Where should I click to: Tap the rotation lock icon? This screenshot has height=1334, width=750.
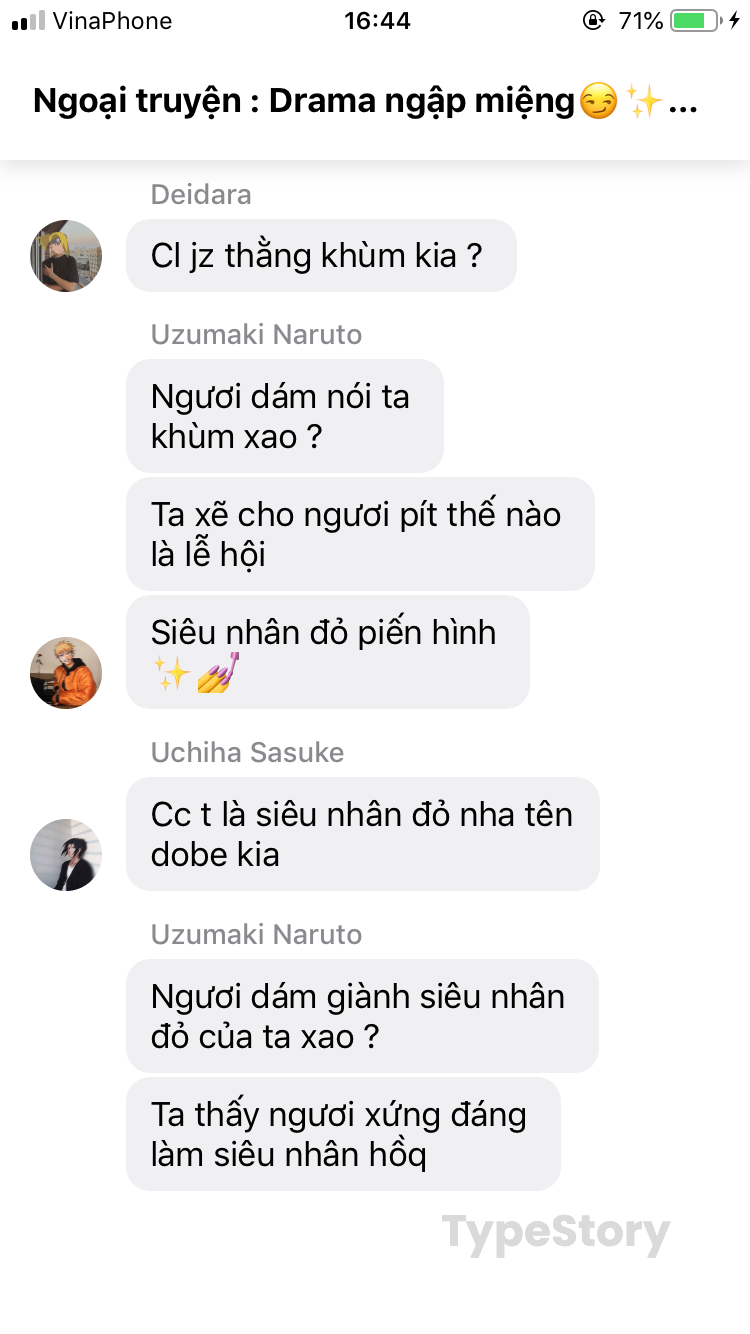(593, 20)
